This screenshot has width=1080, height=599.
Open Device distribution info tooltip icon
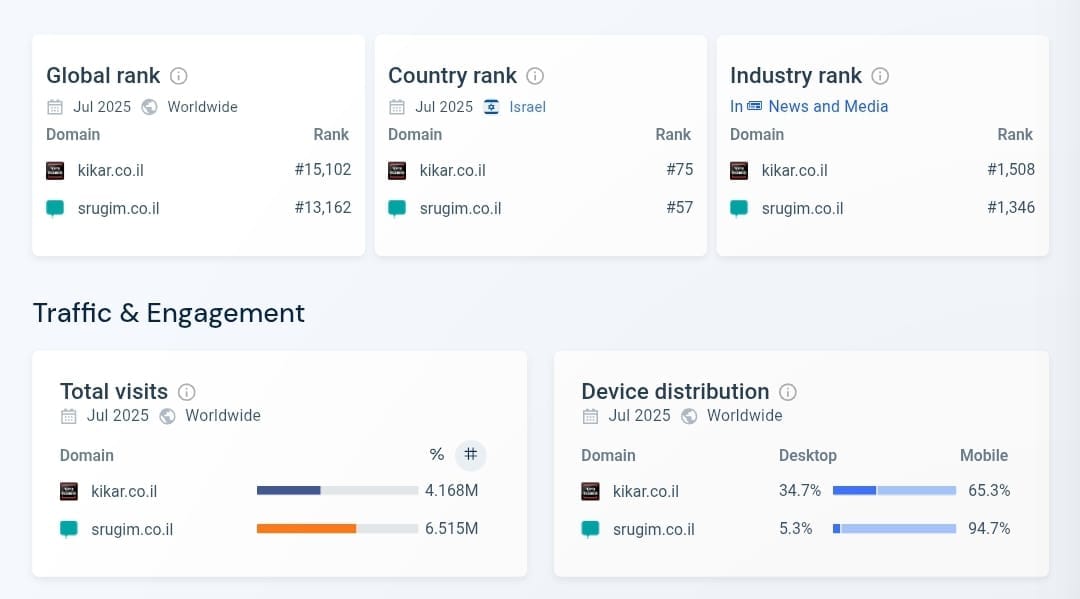[788, 392]
